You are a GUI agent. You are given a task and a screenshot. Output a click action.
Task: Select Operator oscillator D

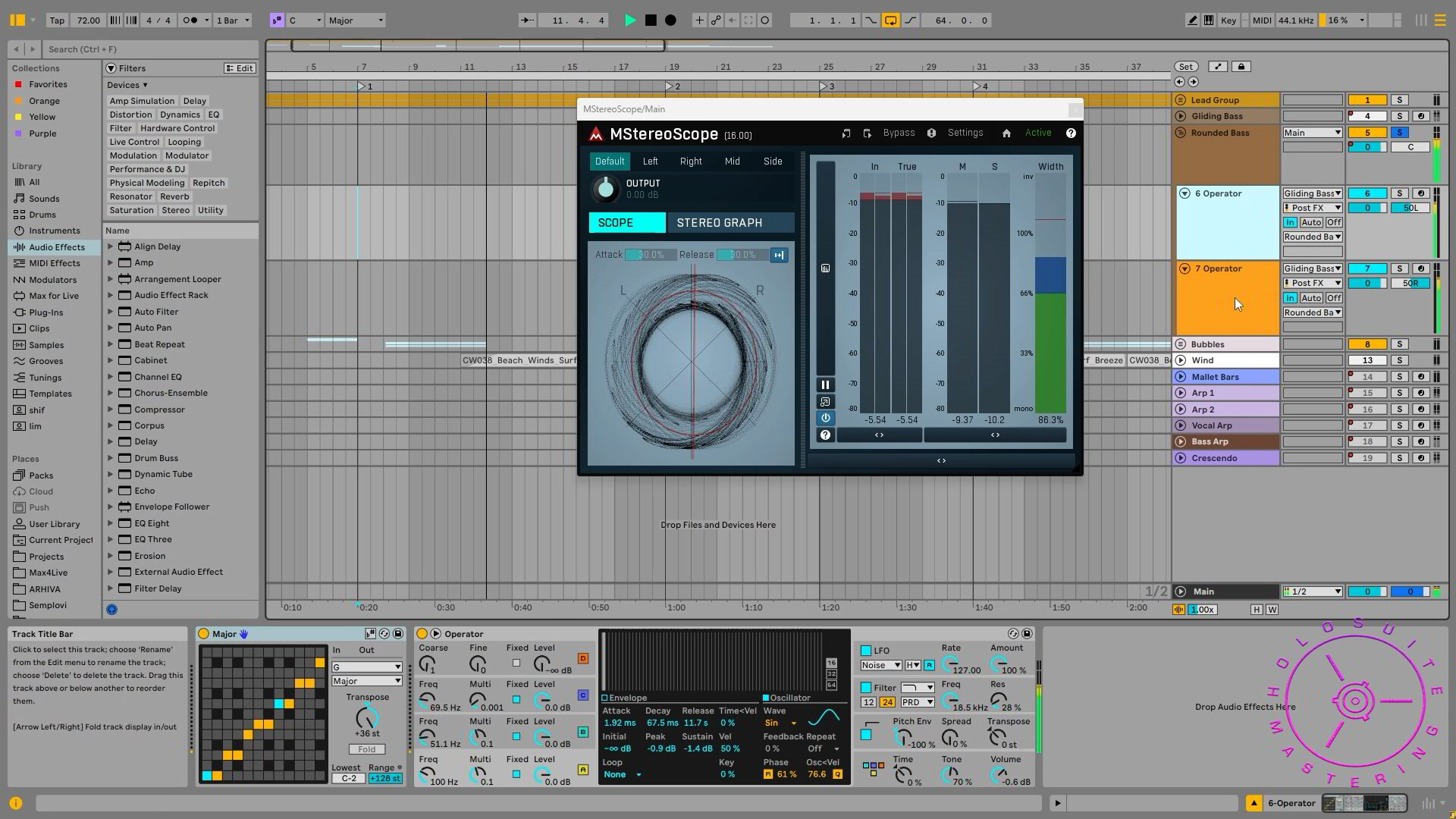pyautogui.click(x=582, y=658)
